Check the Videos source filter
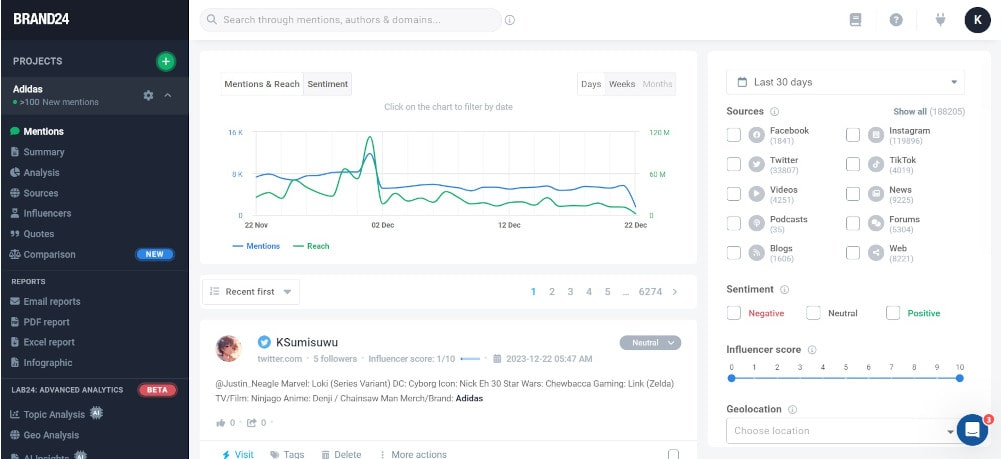This screenshot has width=1001, height=459. (x=734, y=193)
